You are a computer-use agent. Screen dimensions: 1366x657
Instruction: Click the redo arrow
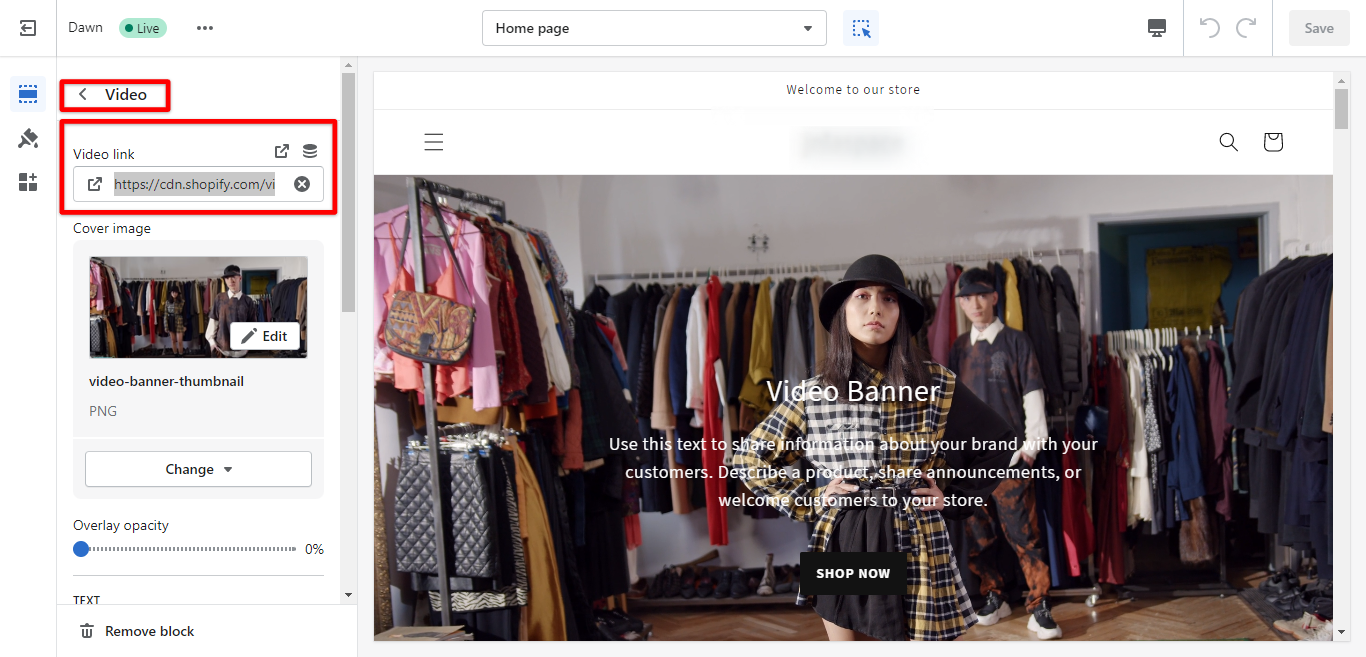pos(1246,28)
